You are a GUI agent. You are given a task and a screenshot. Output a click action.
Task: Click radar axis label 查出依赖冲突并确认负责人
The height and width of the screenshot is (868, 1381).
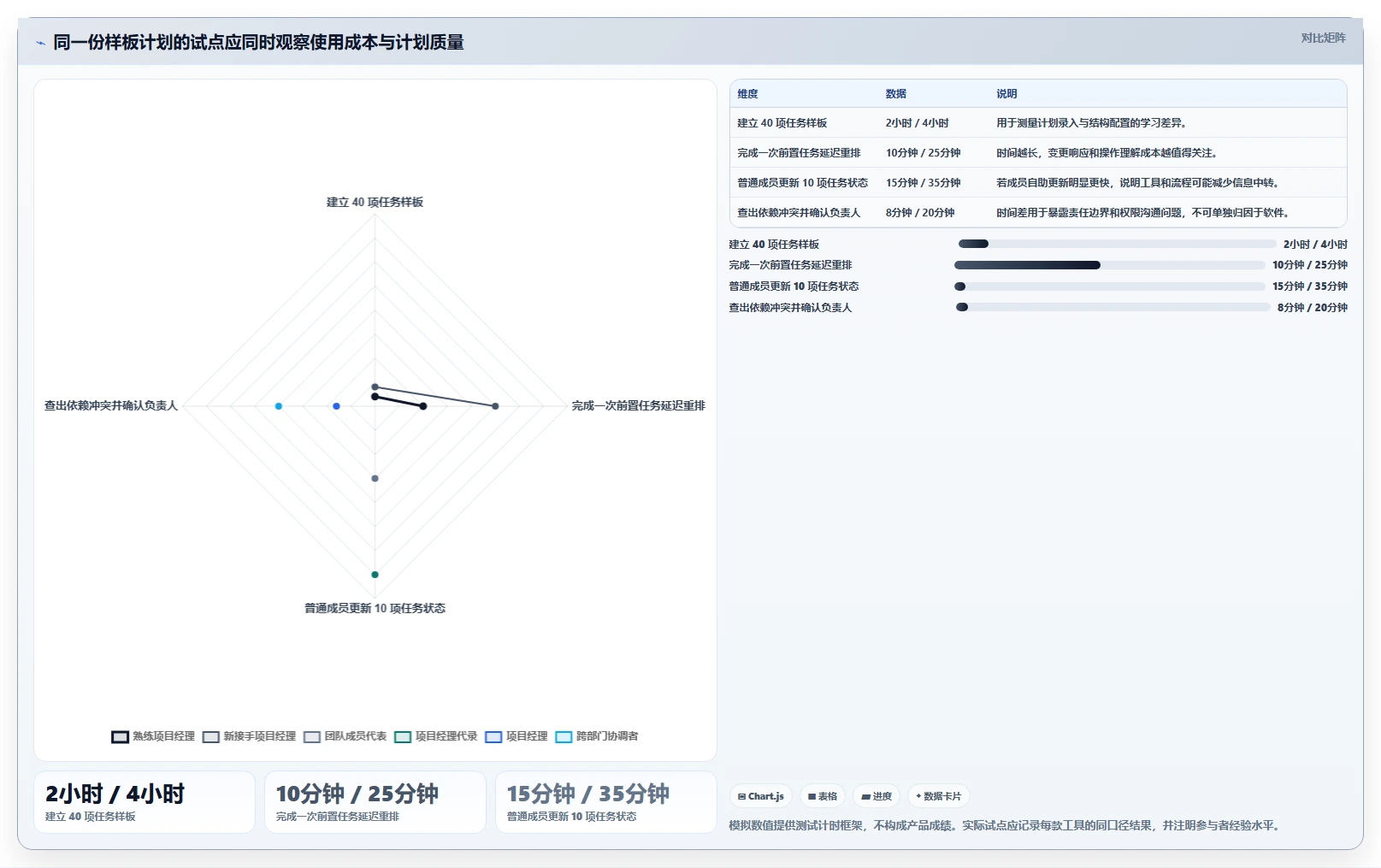pyautogui.click(x=111, y=406)
